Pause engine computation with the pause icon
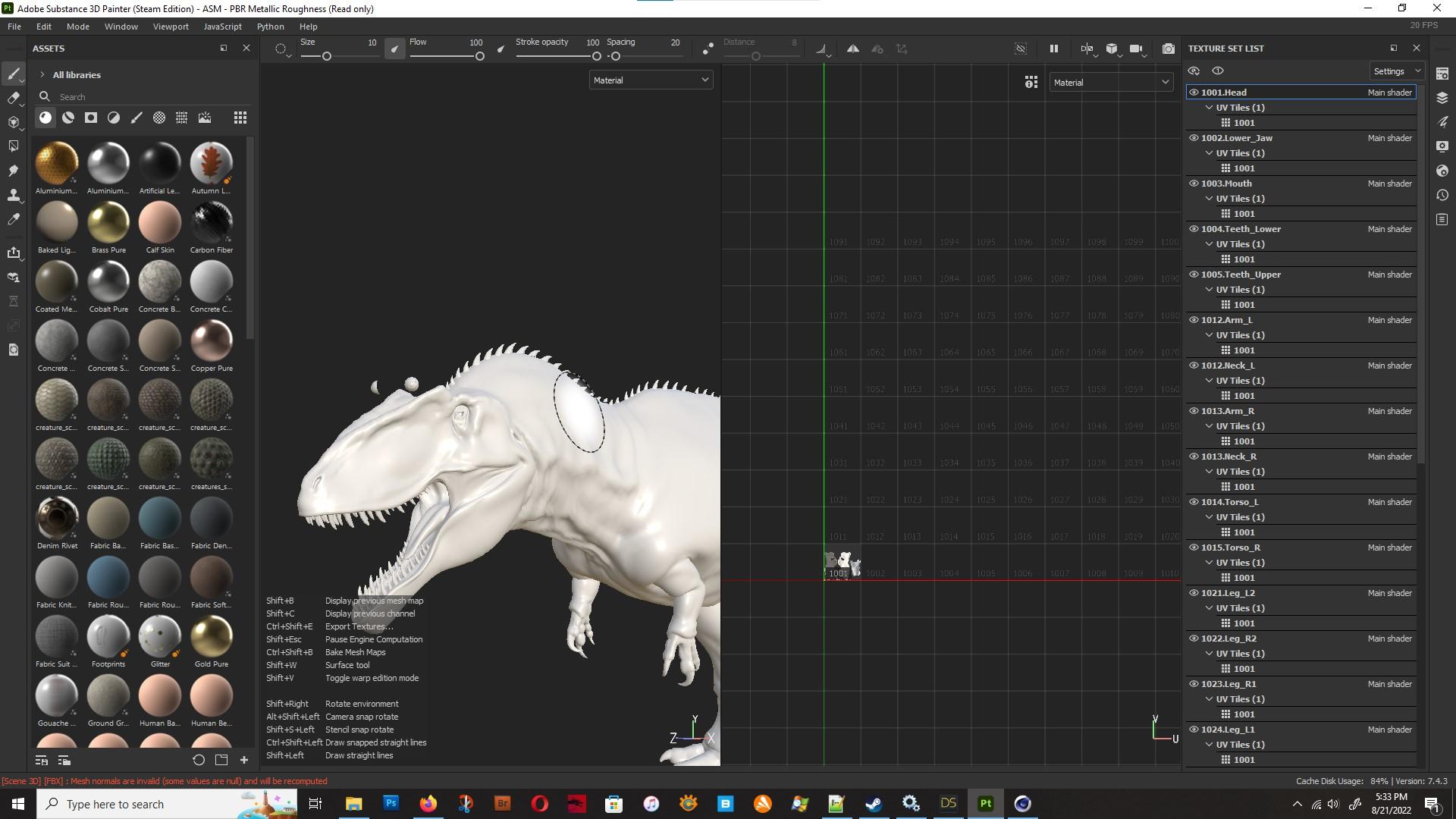Screen dimensions: 1456x819 click(1053, 49)
